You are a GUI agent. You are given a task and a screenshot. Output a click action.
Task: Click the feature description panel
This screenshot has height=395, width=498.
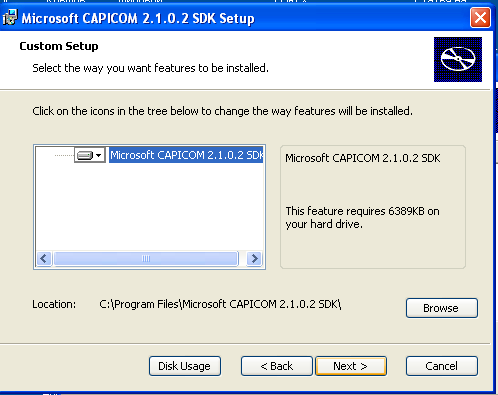pyautogui.click(x=373, y=207)
